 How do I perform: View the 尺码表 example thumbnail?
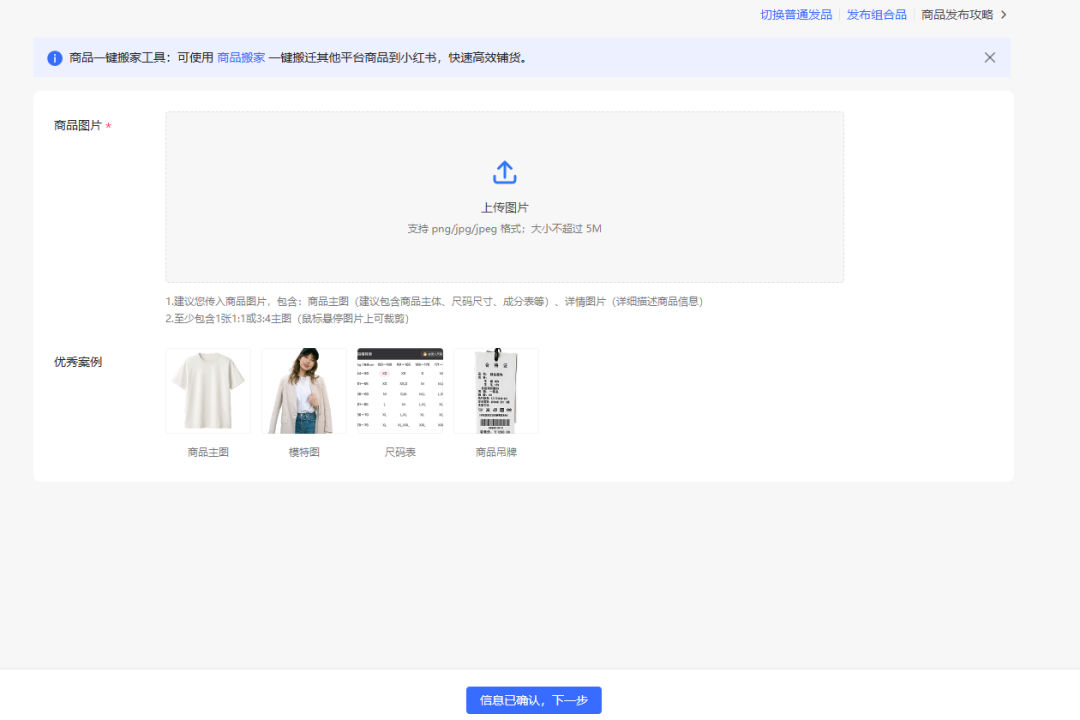(x=400, y=390)
